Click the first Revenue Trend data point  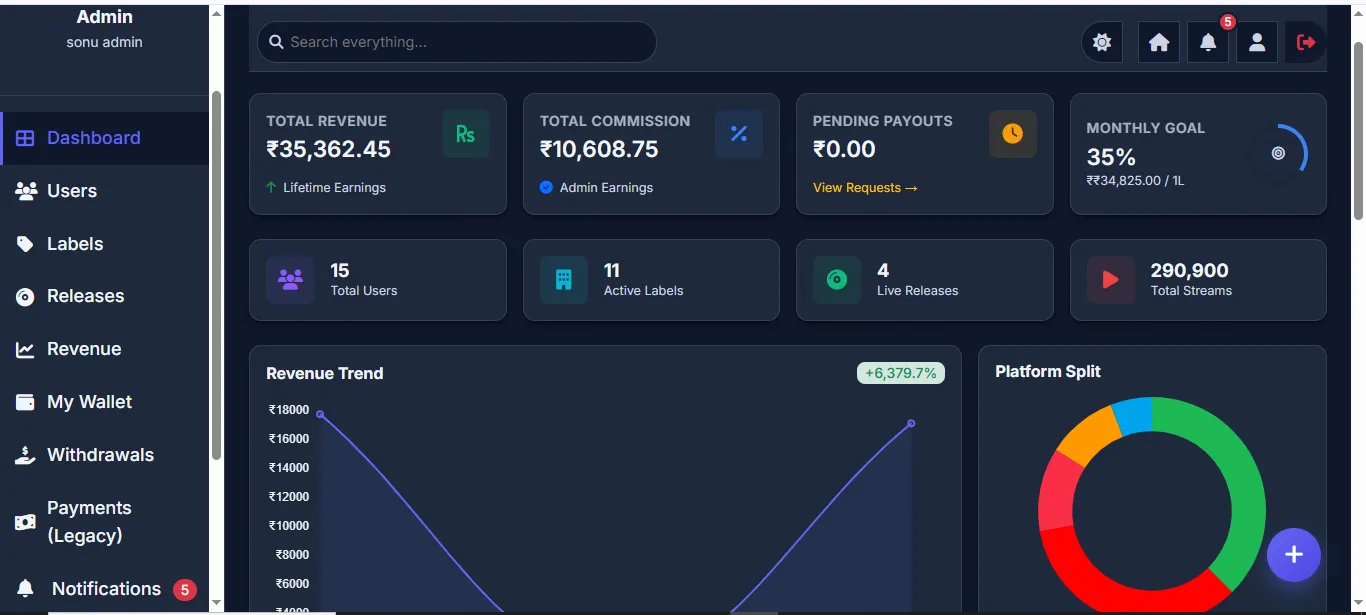click(x=320, y=414)
